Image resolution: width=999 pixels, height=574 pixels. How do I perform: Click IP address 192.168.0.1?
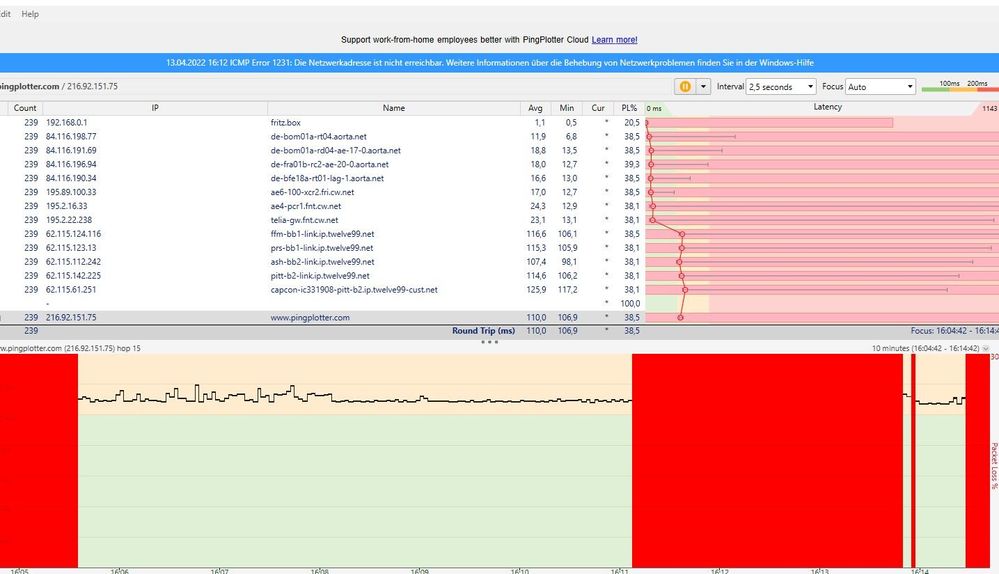click(x=67, y=122)
